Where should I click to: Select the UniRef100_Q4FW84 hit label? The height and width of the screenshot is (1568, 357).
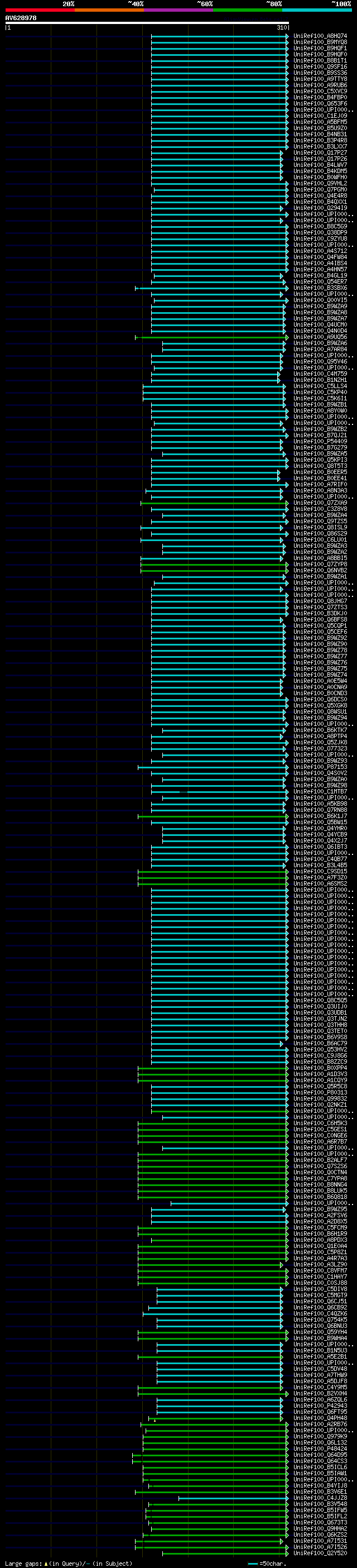tap(321, 257)
